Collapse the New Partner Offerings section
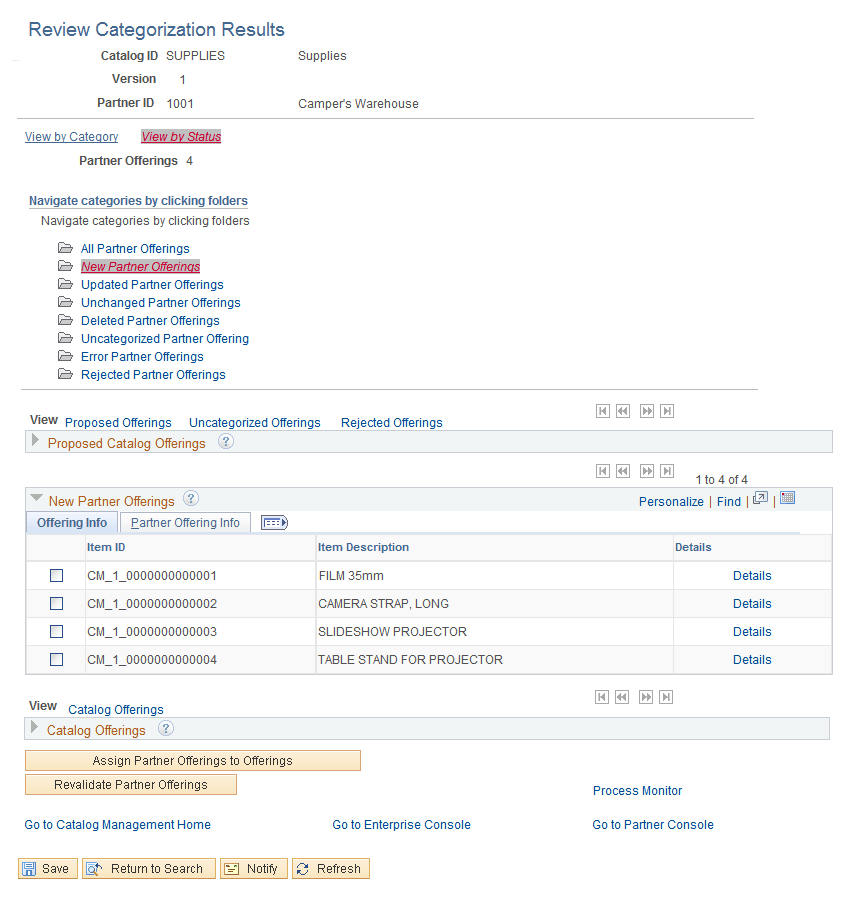Image resolution: width=858 pixels, height=901 pixels. (x=37, y=499)
